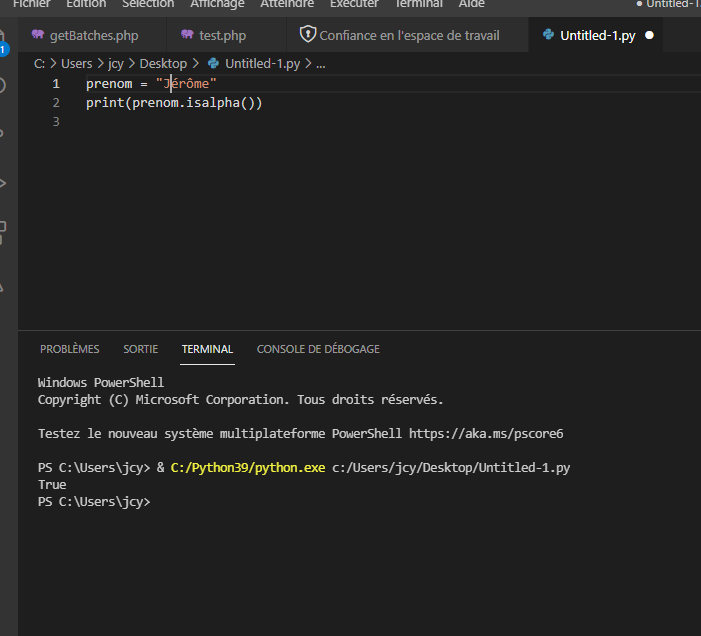701x636 pixels.
Task: Open the https://aka.ms/pscore6 link in terminal
Action: tap(486, 434)
